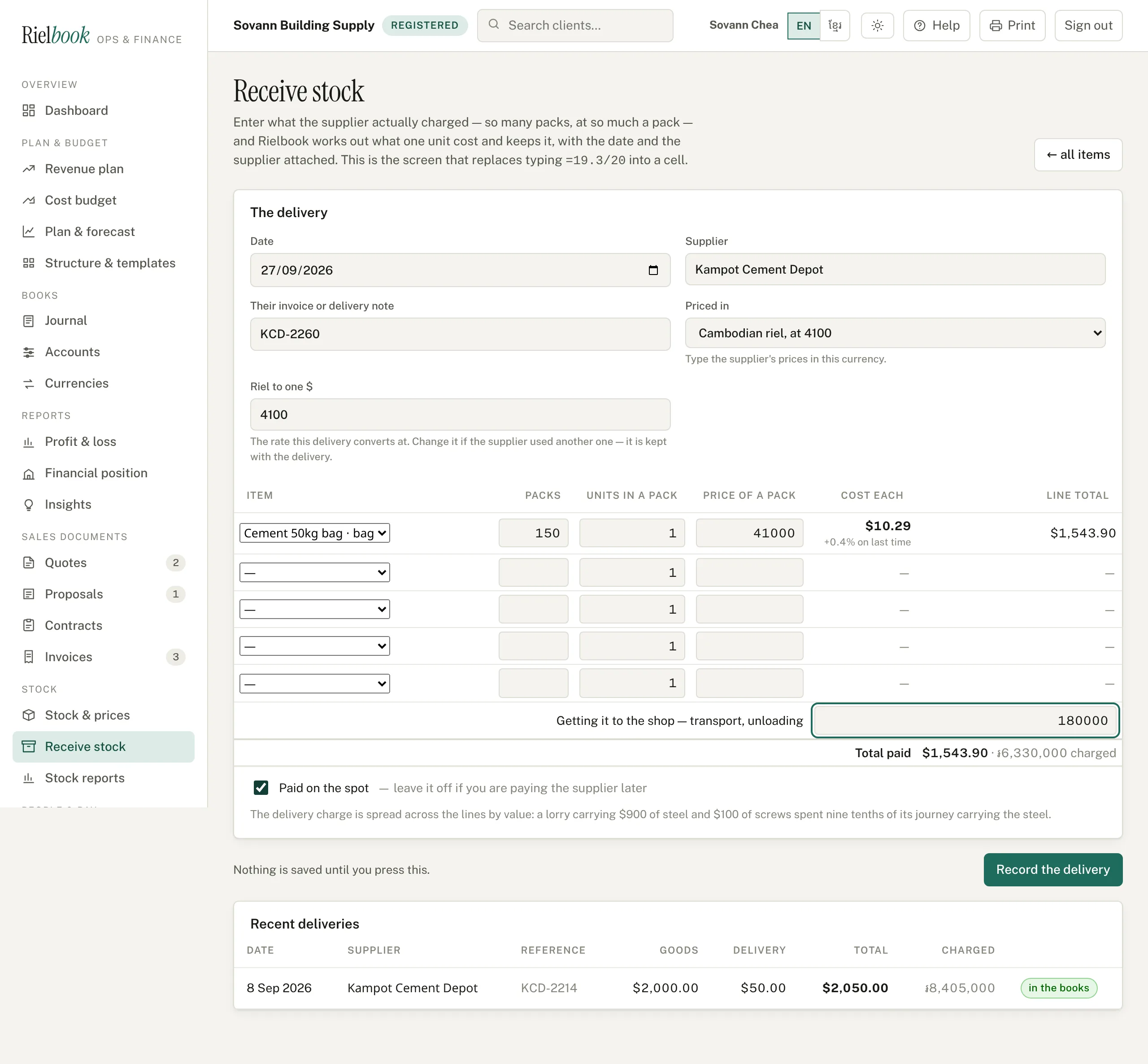Image resolution: width=1148 pixels, height=1064 pixels.
Task: Click the Financial position building icon
Action: click(x=29, y=473)
